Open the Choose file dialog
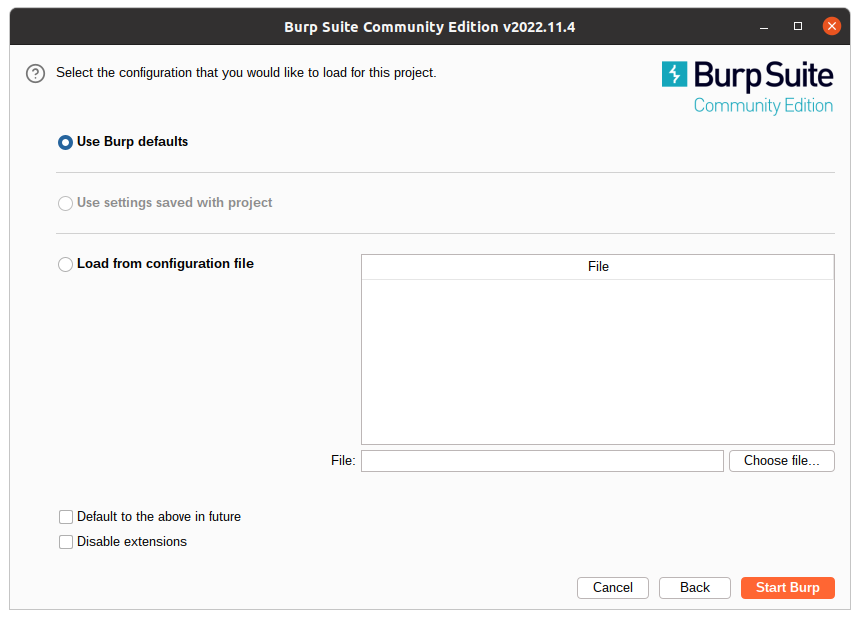This screenshot has width=860, height=619. [782, 461]
